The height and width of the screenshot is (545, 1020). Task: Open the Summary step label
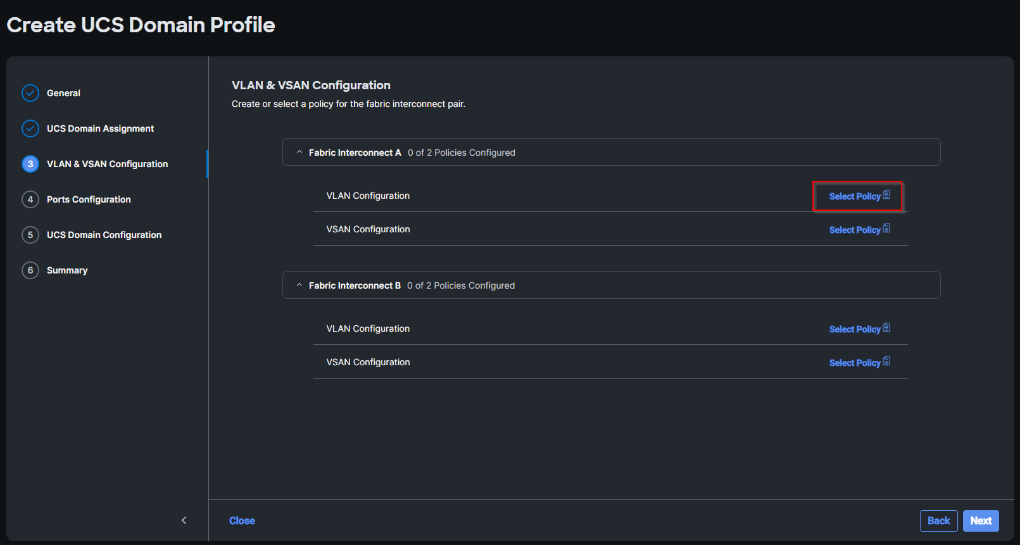point(67,270)
